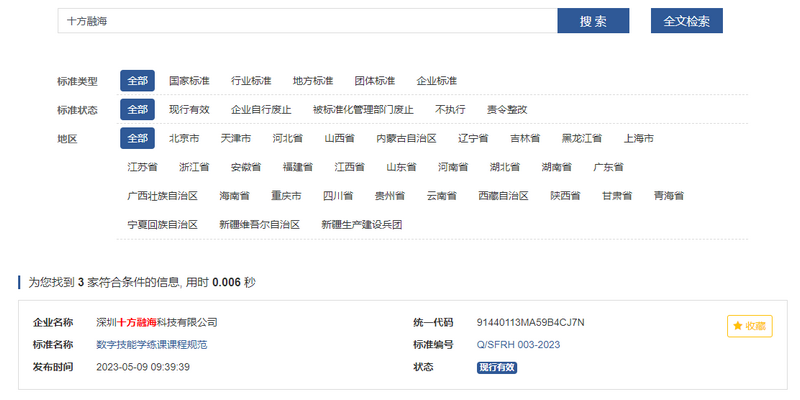This screenshot has height=400, width=800.
Task: Select 内蒙古自治区 region option
Action: tap(406, 138)
